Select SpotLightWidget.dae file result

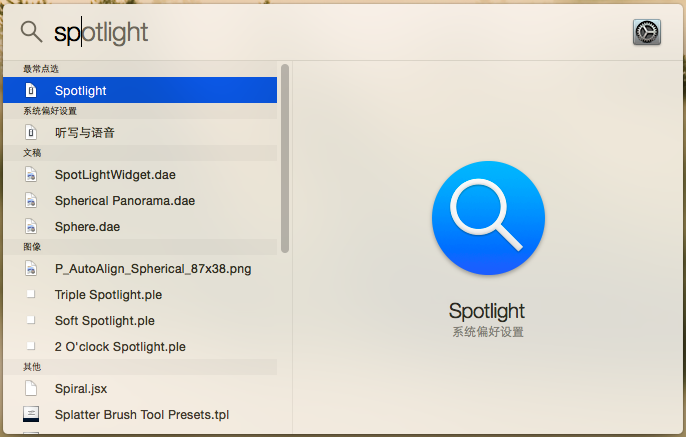coord(140,175)
